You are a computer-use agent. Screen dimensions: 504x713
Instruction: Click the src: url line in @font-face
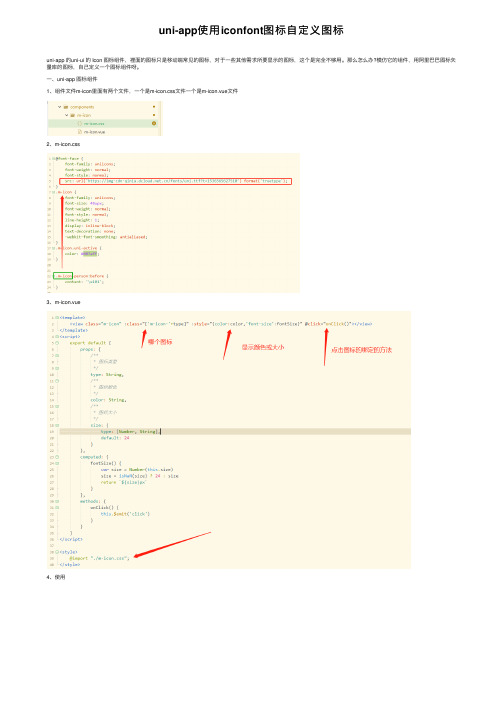click(176, 181)
